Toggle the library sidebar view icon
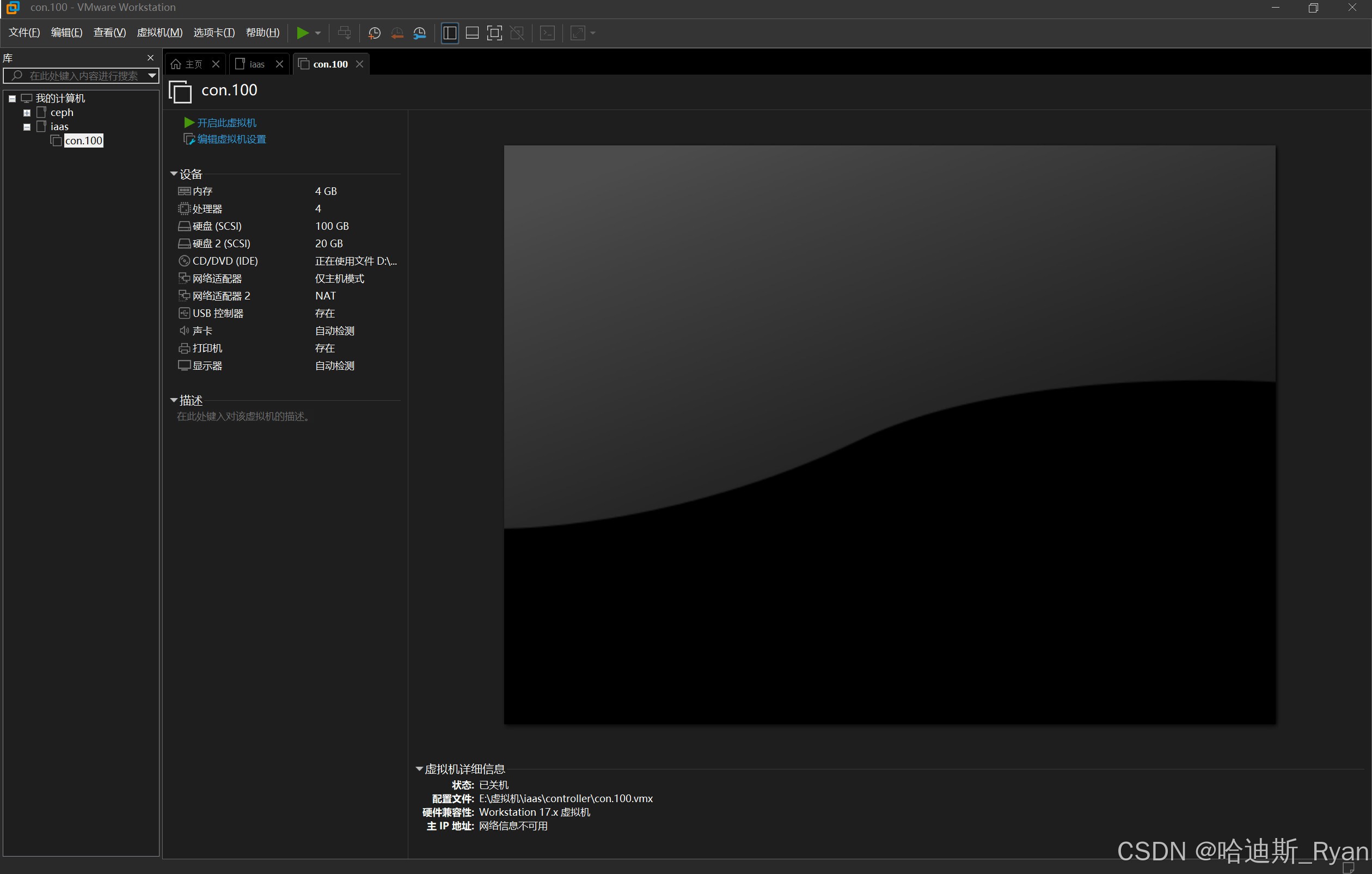The width and height of the screenshot is (1372, 874). click(x=450, y=33)
